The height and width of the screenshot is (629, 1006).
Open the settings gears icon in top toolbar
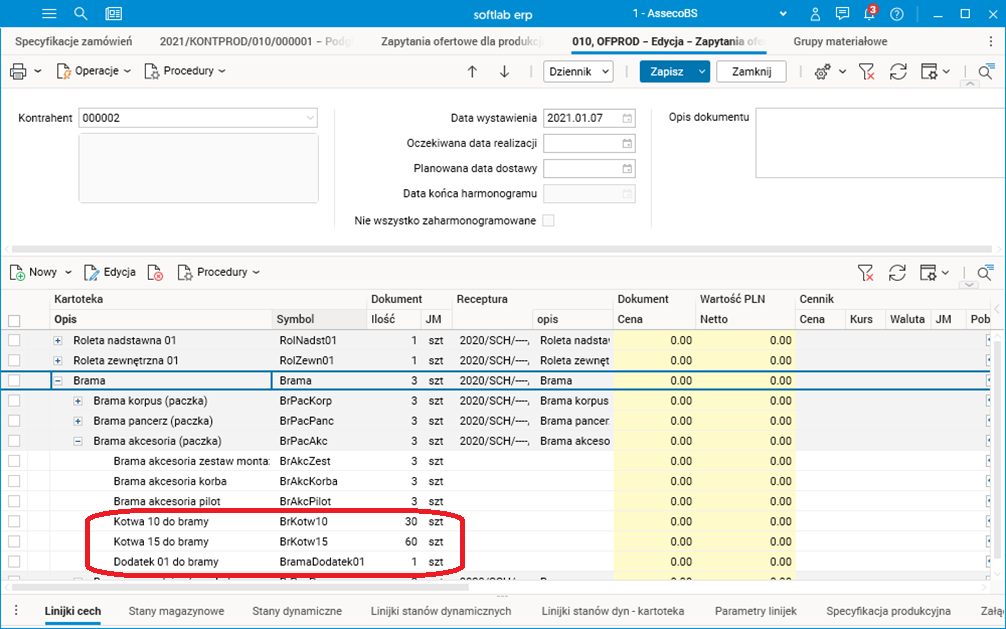coord(823,71)
